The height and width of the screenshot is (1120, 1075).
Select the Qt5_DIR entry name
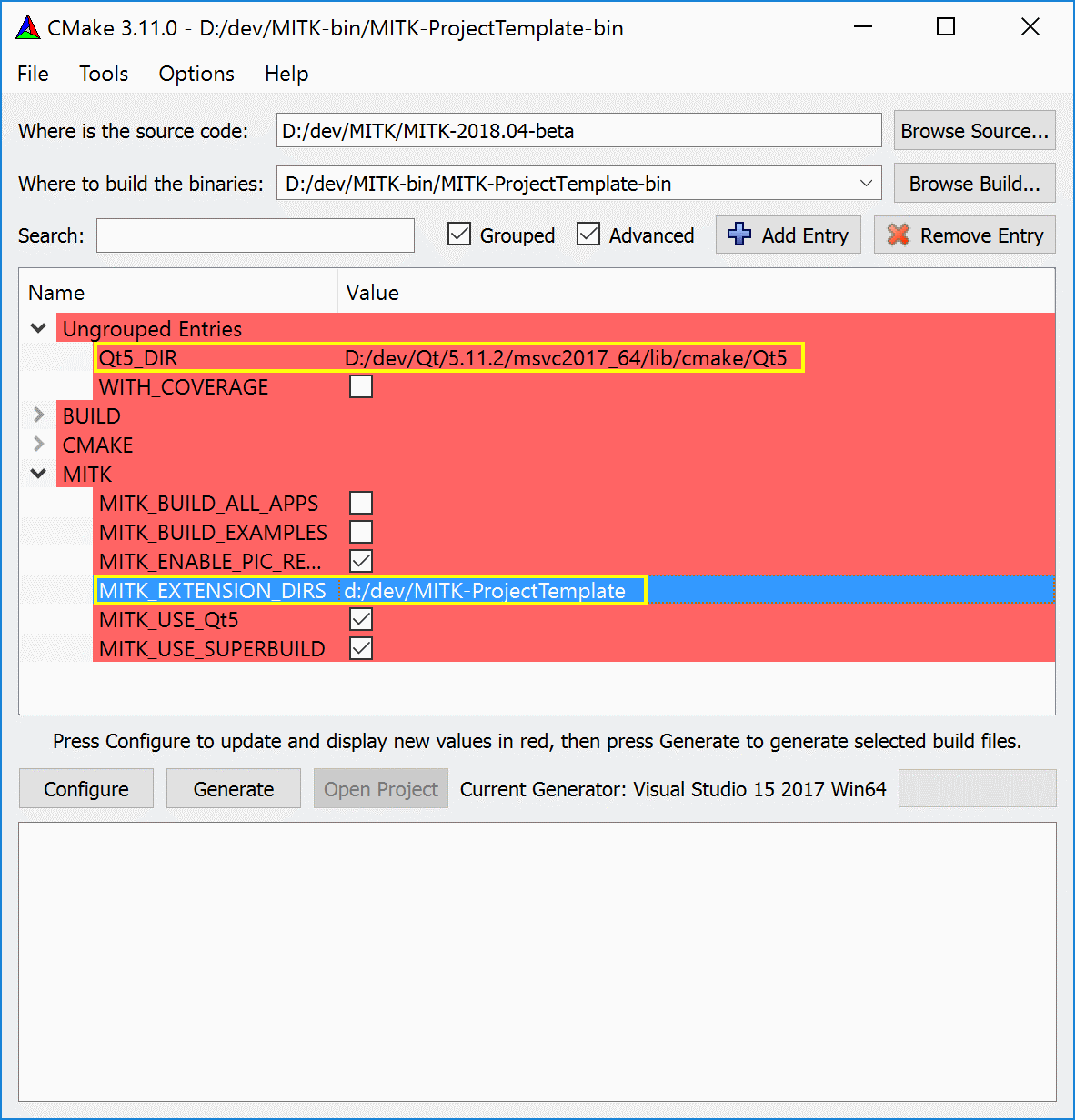(138, 358)
